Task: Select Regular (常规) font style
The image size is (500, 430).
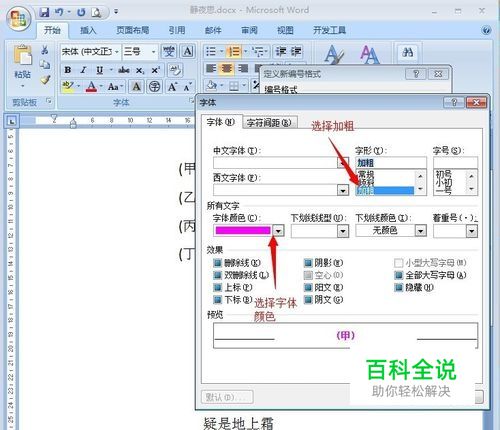Action: 366,174
